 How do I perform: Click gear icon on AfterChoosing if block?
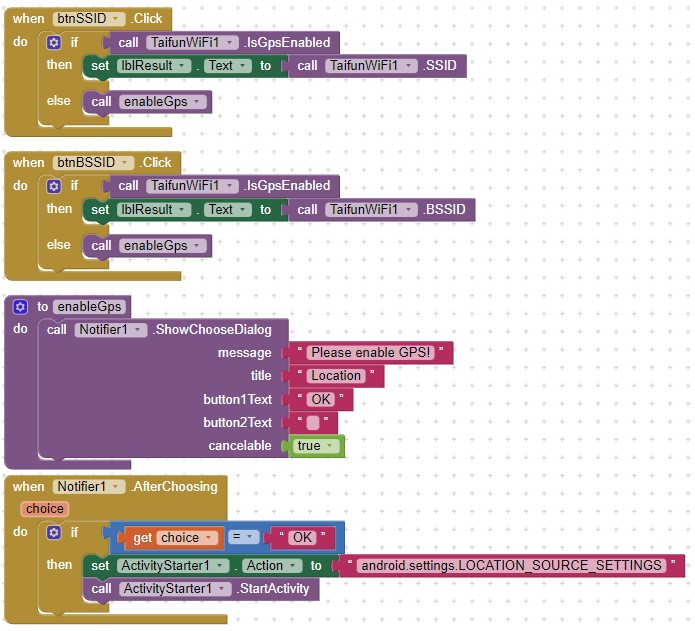54,533
